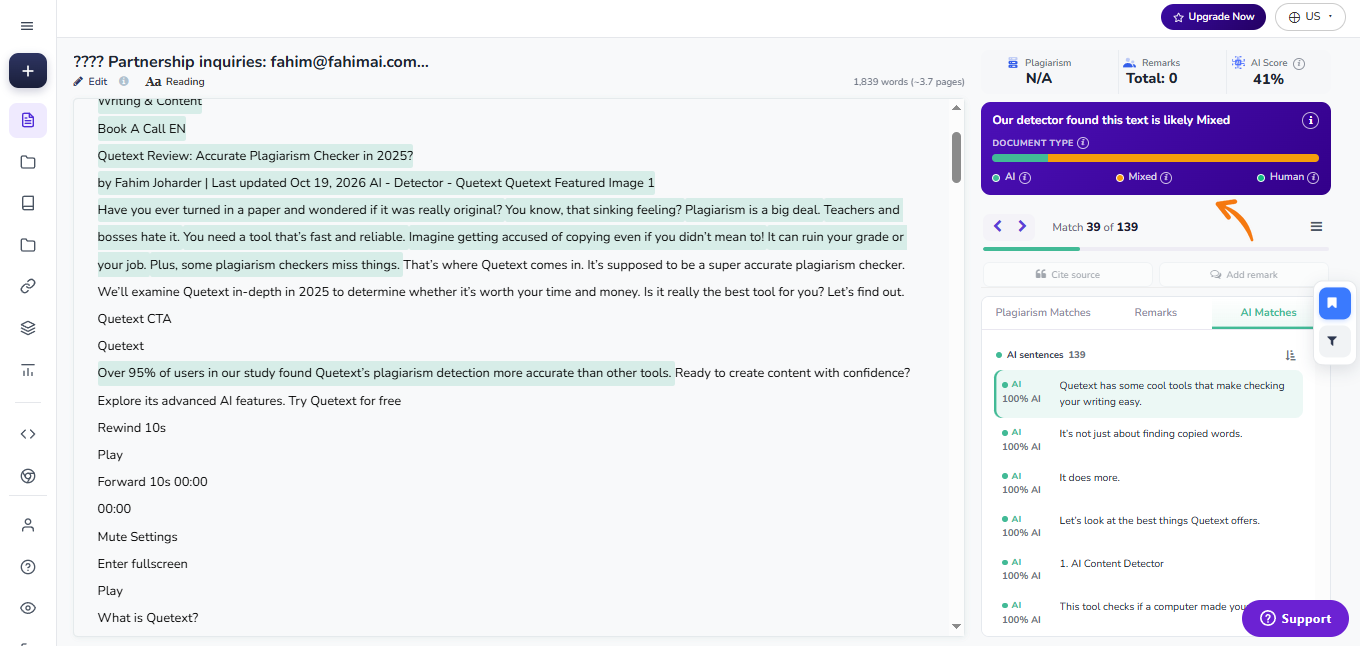Open the user profile sidebar icon
1360x646 pixels.
click(x=28, y=525)
